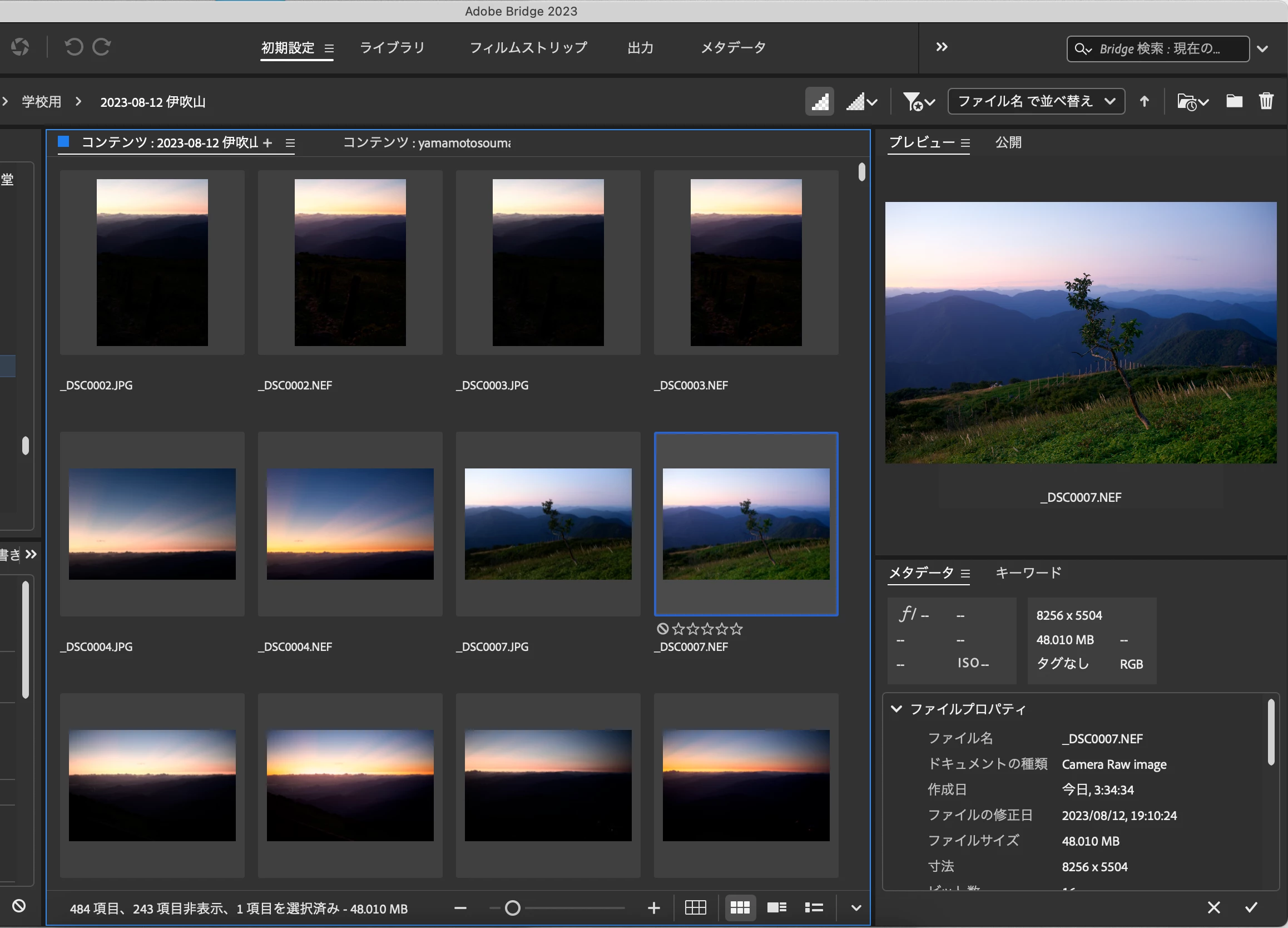
Task: Open the キーワード panel tab
Action: 1028,573
